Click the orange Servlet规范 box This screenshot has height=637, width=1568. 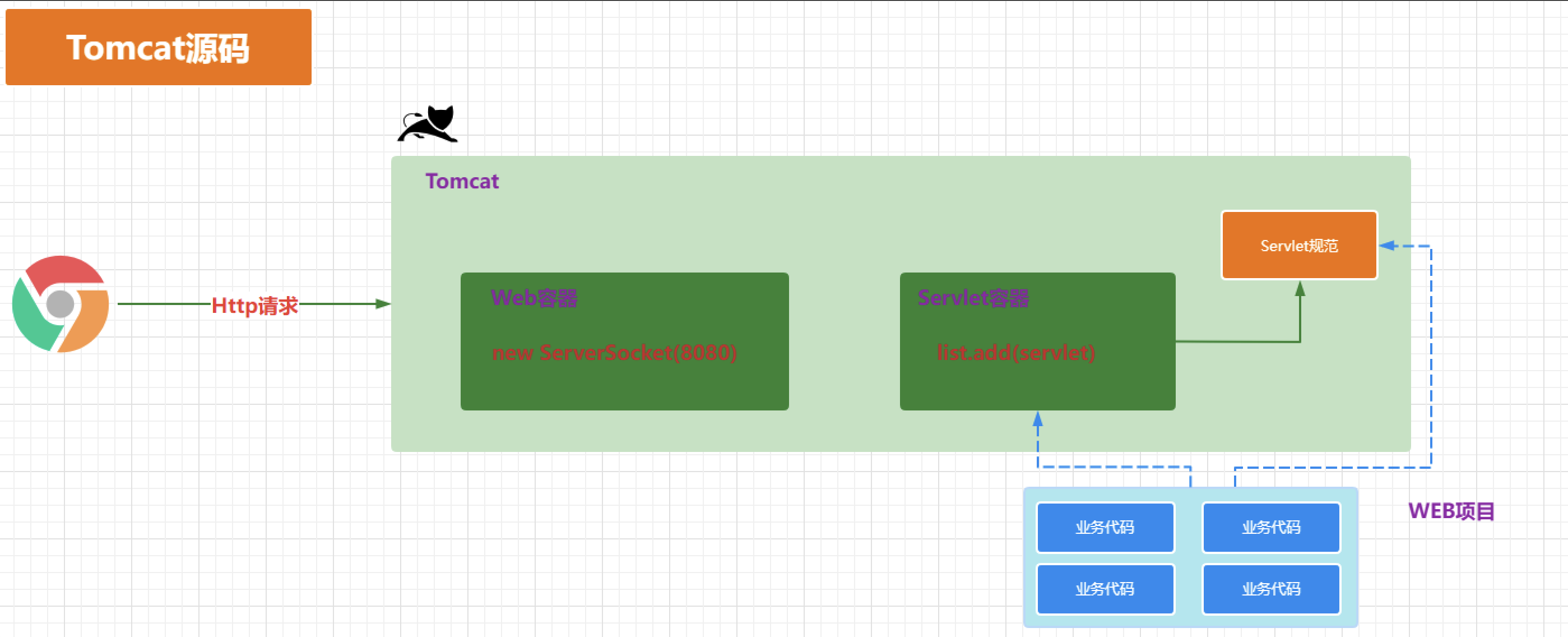point(1299,246)
